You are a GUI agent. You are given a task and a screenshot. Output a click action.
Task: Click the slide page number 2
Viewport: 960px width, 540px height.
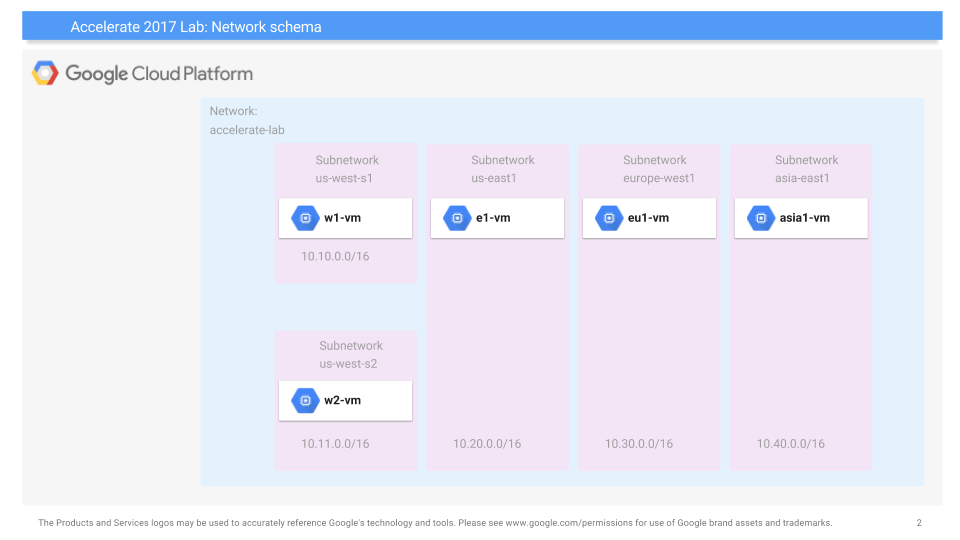tap(919, 523)
